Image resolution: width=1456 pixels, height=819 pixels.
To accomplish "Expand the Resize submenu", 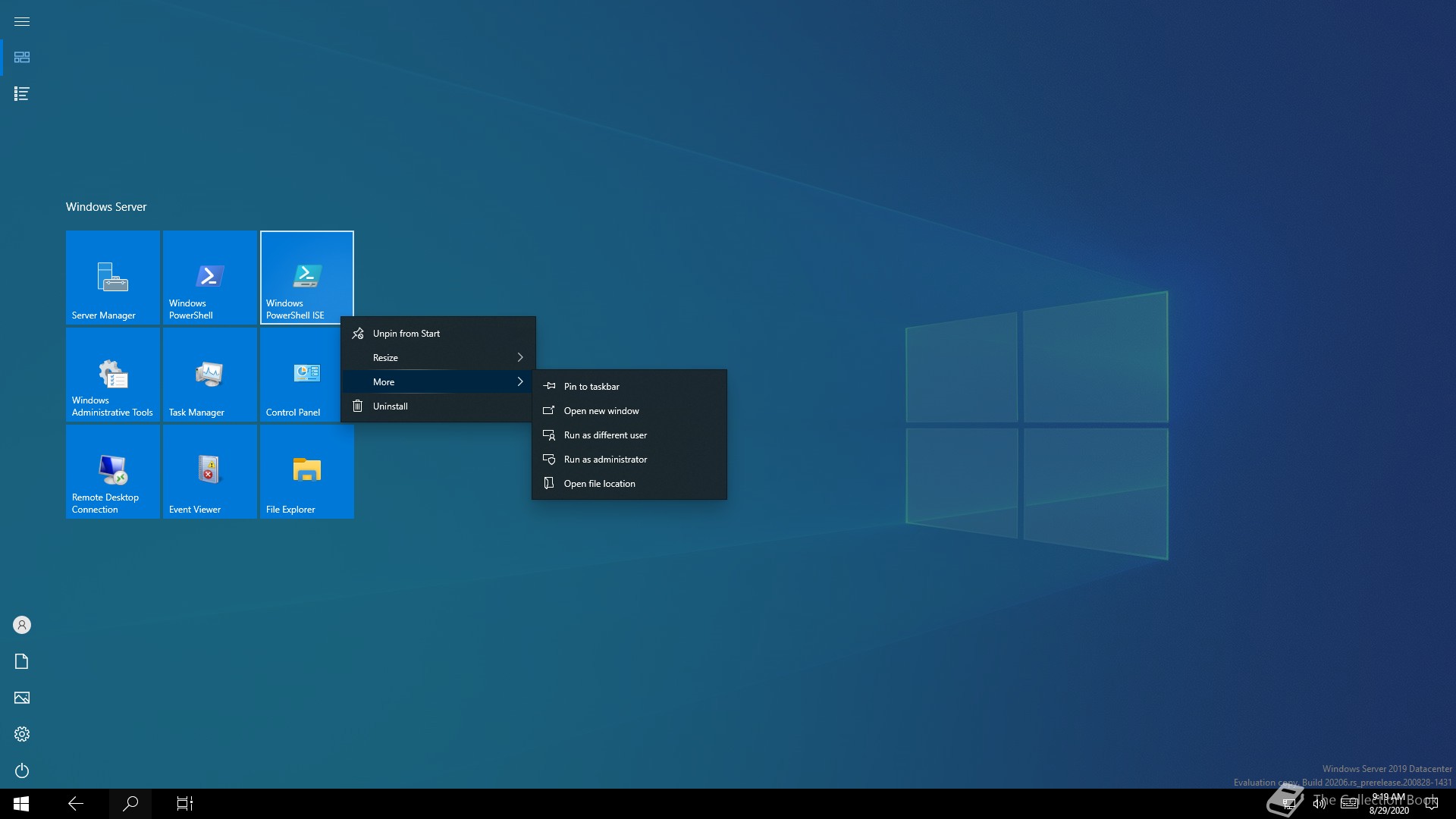I will pos(438,358).
